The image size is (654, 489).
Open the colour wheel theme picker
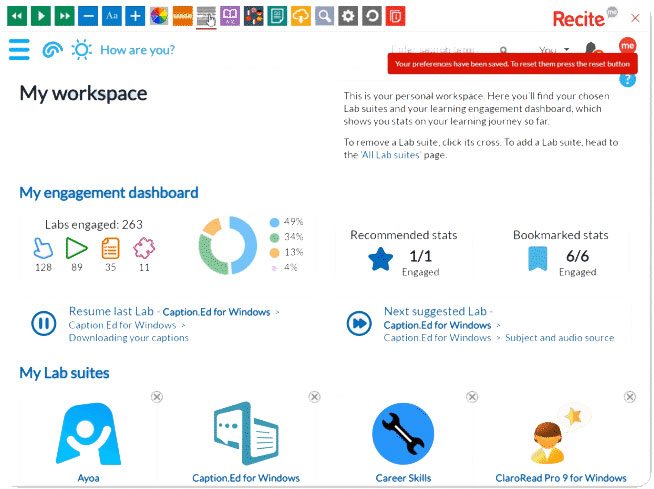[159, 16]
